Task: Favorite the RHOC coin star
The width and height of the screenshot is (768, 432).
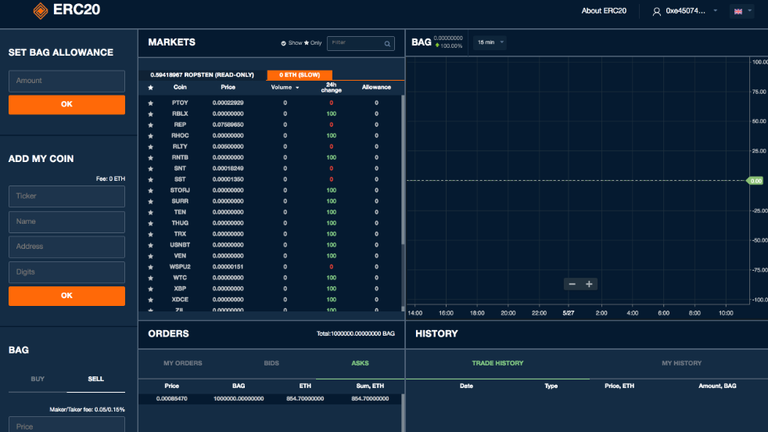Action: tap(150, 136)
